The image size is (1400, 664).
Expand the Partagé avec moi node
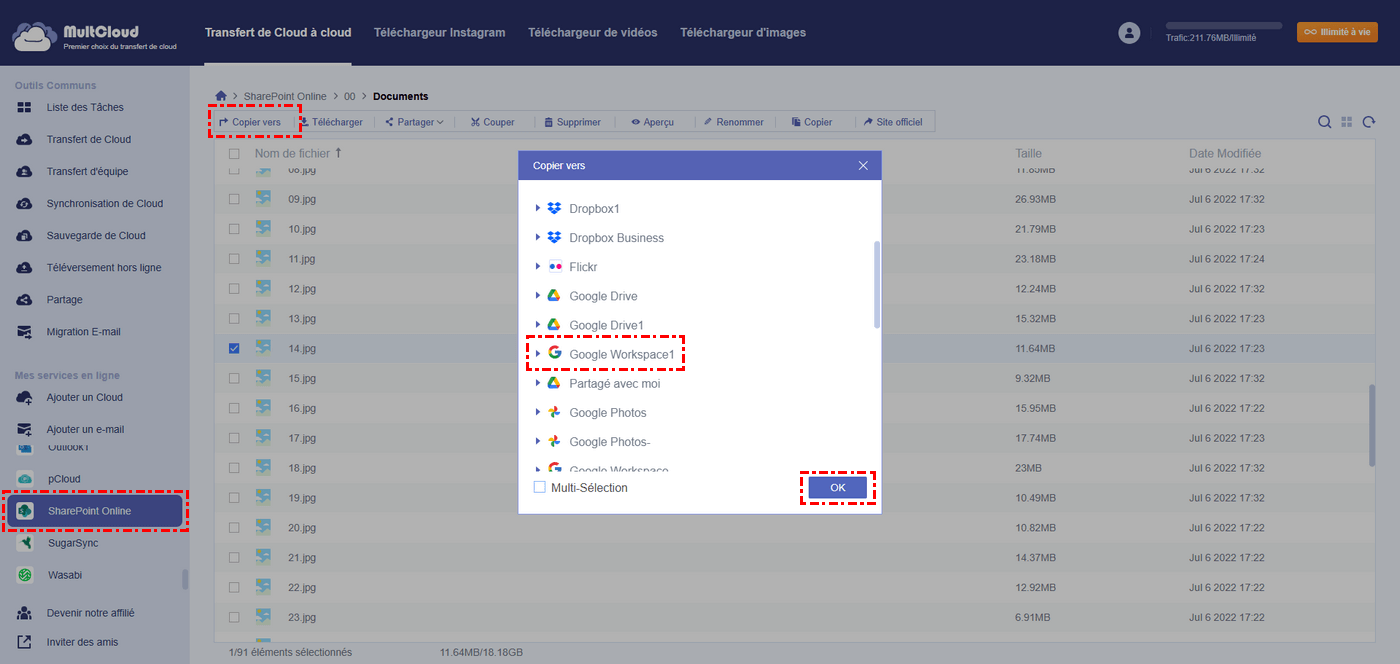[x=538, y=382]
